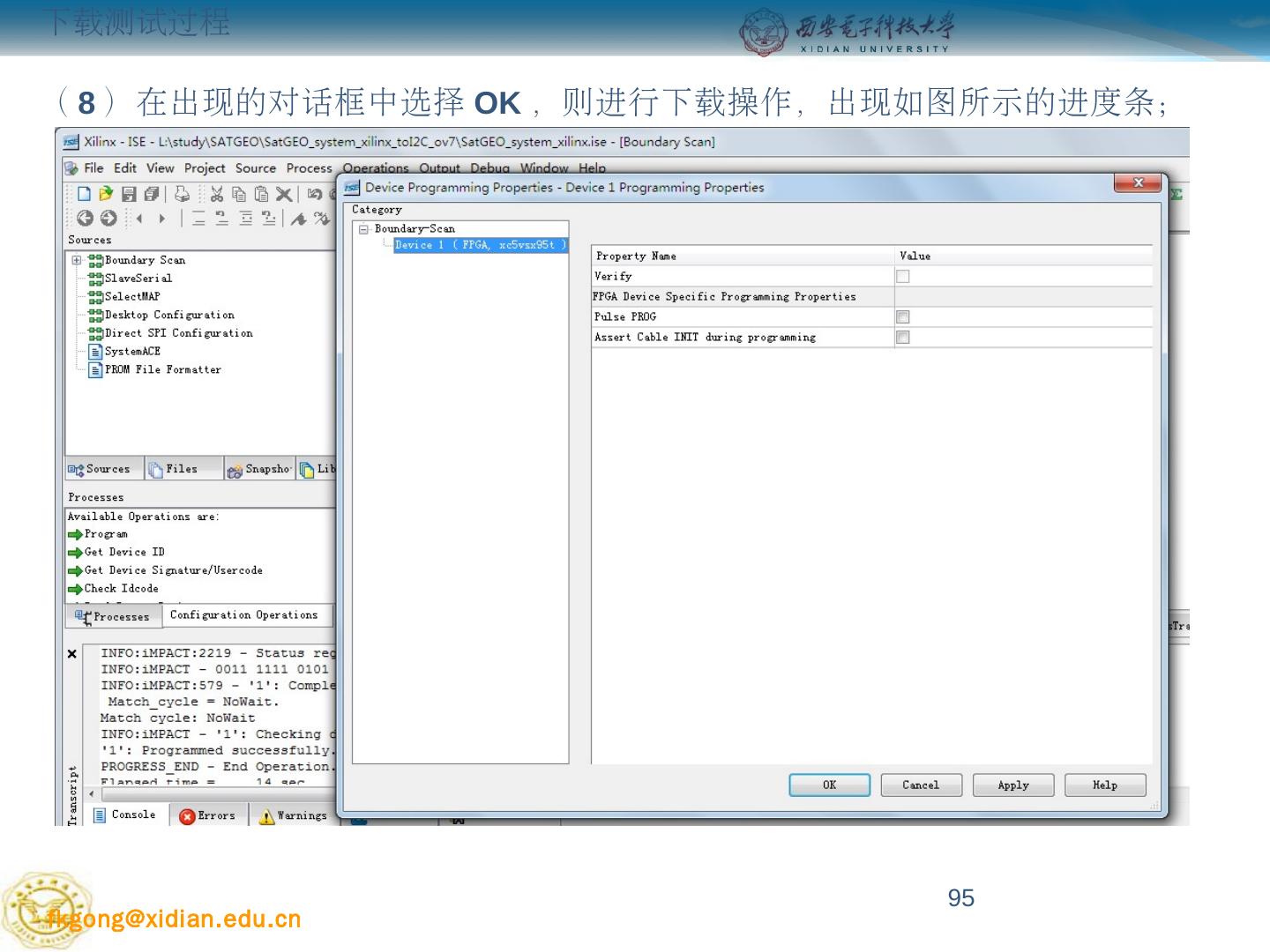Click the Property Name column header

coord(743,257)
